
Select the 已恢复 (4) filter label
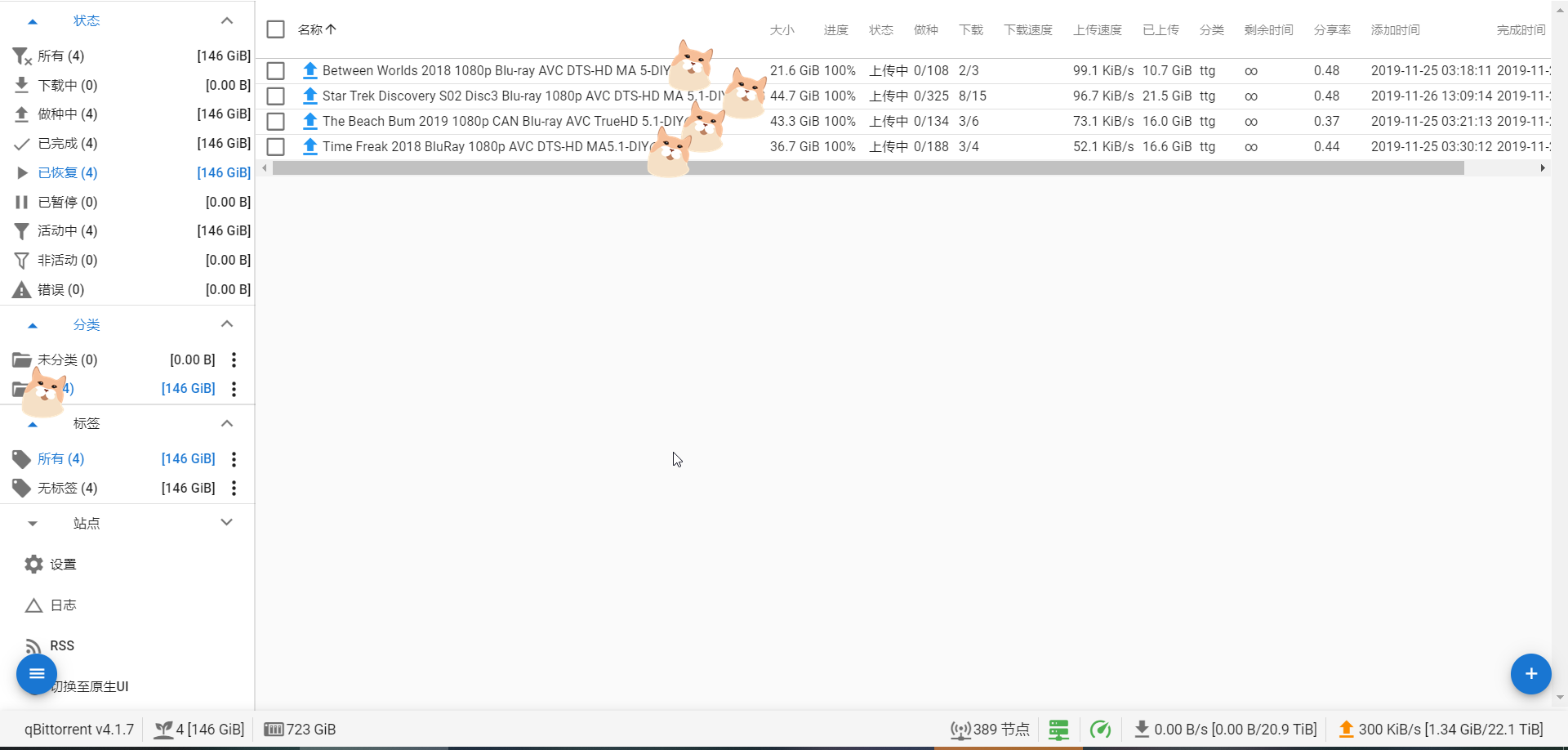[x=68, y=173]
